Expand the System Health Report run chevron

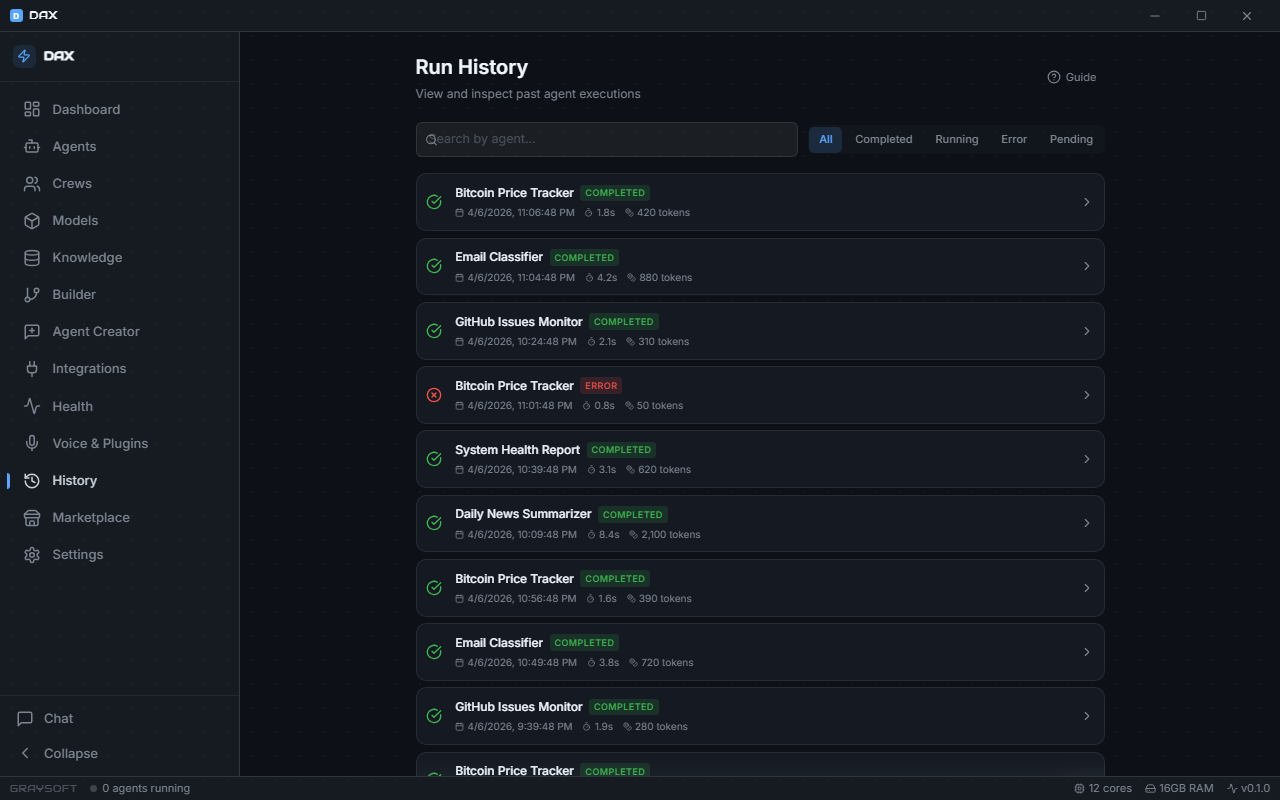click(x=1087, y=459)
